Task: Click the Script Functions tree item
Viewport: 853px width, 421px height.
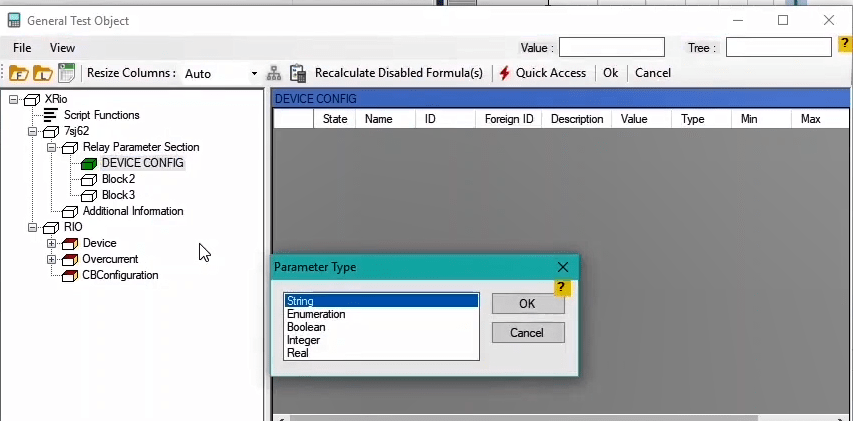Action: coord(101,115)
